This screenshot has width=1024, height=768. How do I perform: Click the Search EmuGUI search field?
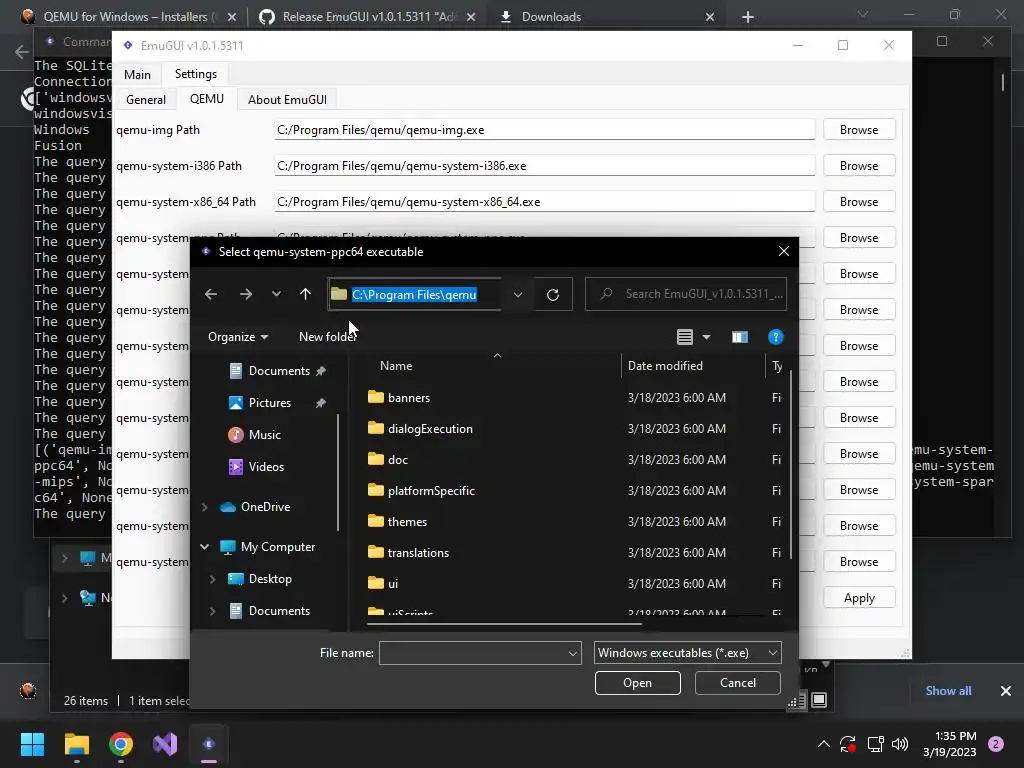[x=686, y=294]
